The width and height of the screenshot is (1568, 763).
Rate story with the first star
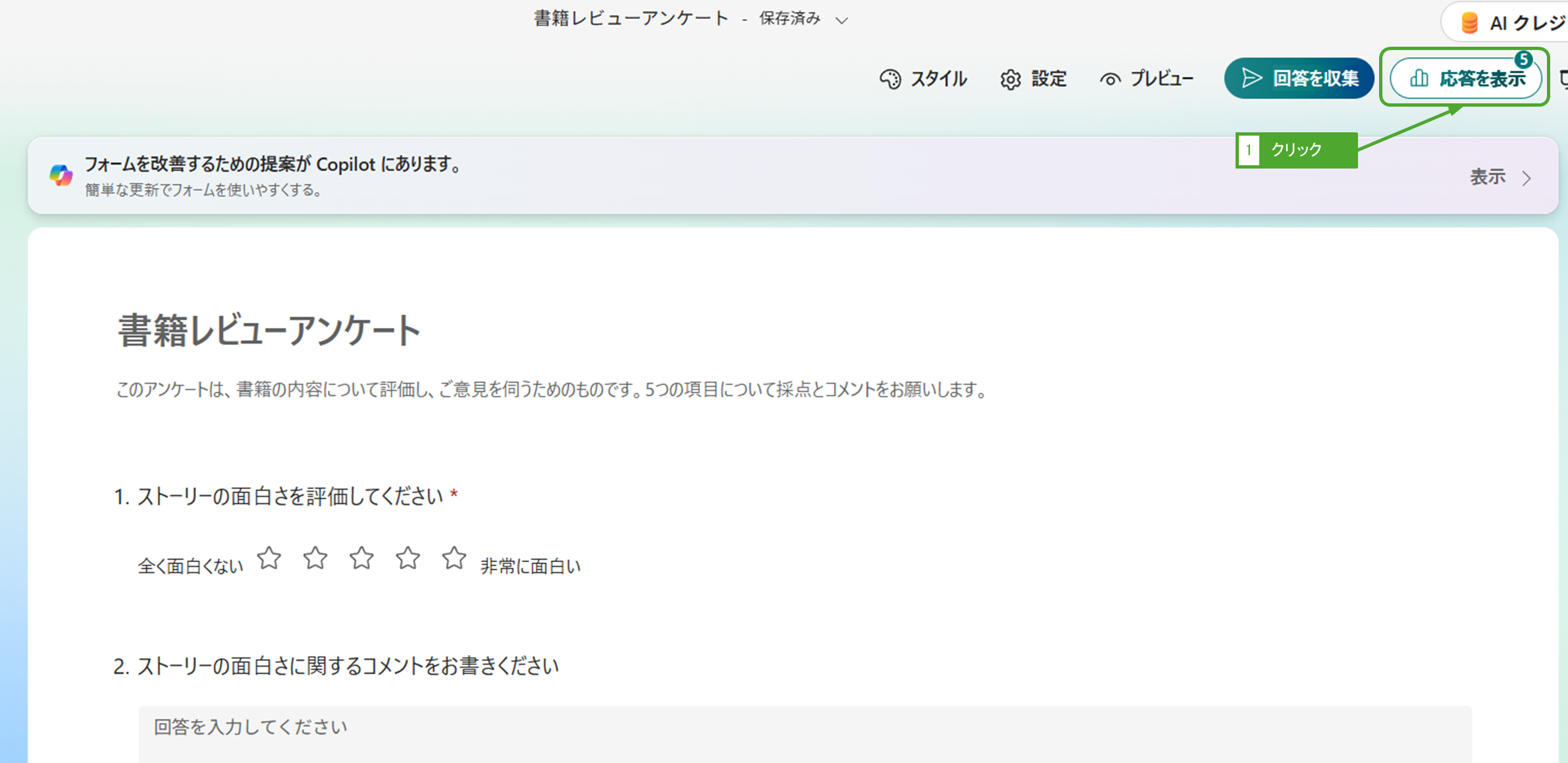pos(269,558)
